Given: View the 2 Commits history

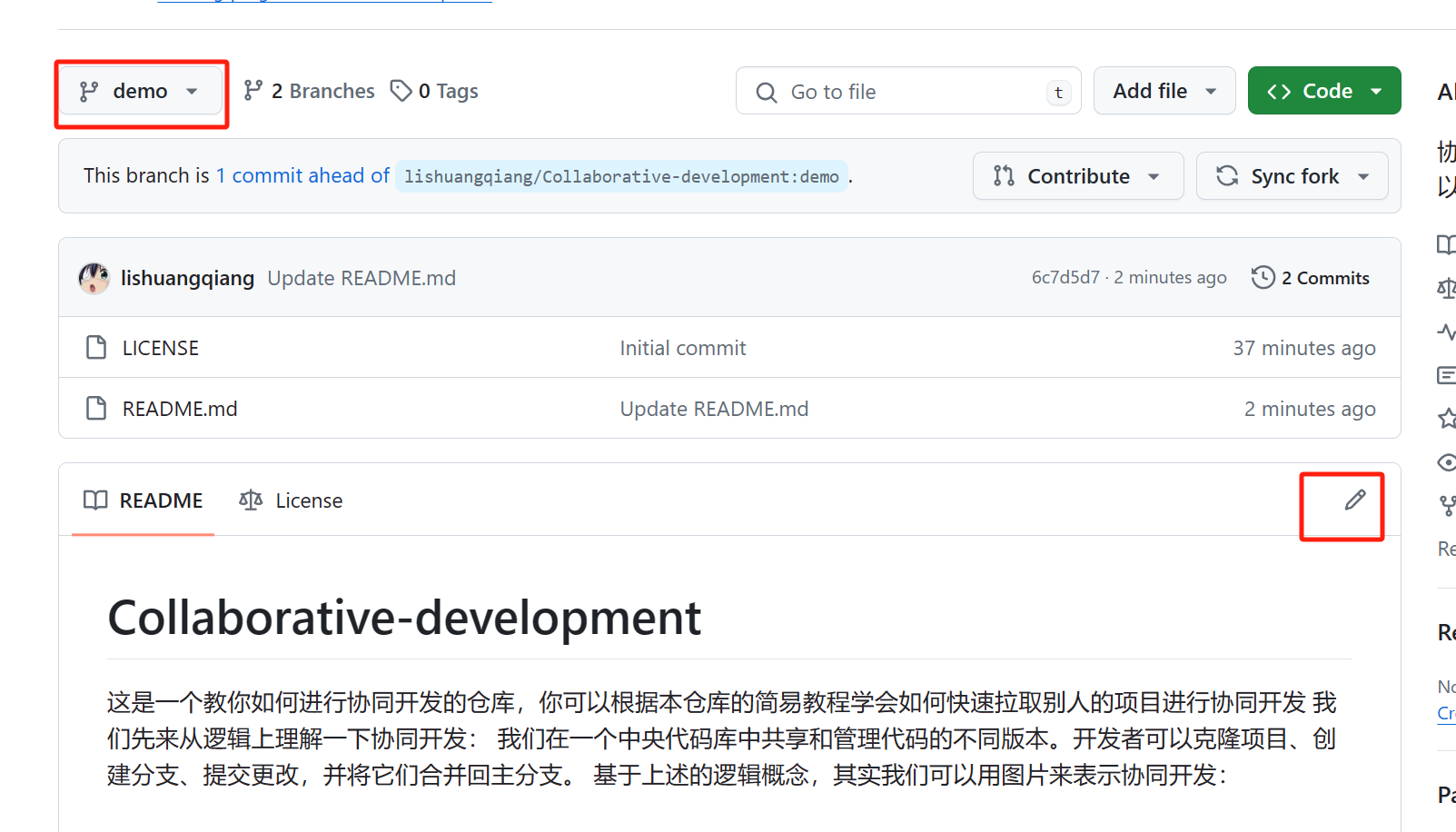Looking at the screenshot, I should tap(1324, 278).
